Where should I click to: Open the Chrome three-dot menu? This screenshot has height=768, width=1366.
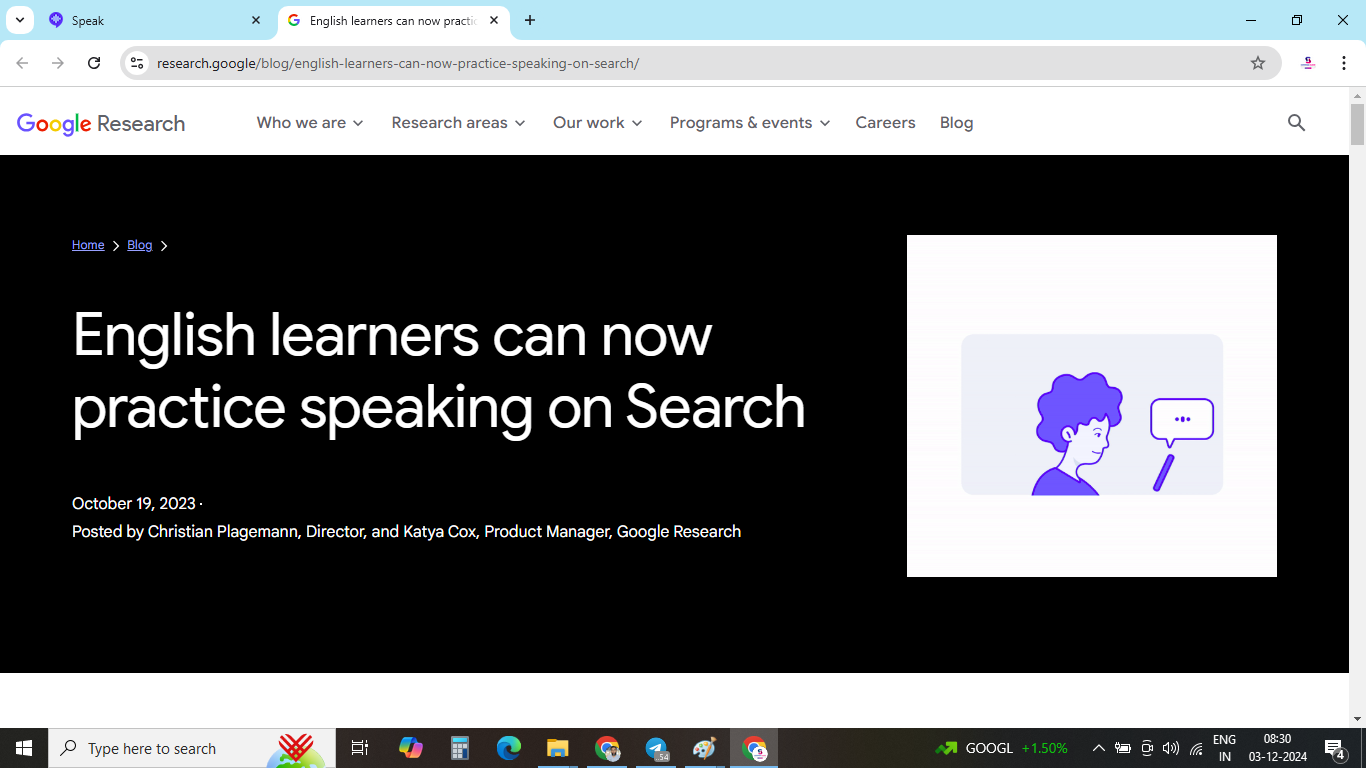tap(1343, 63)
